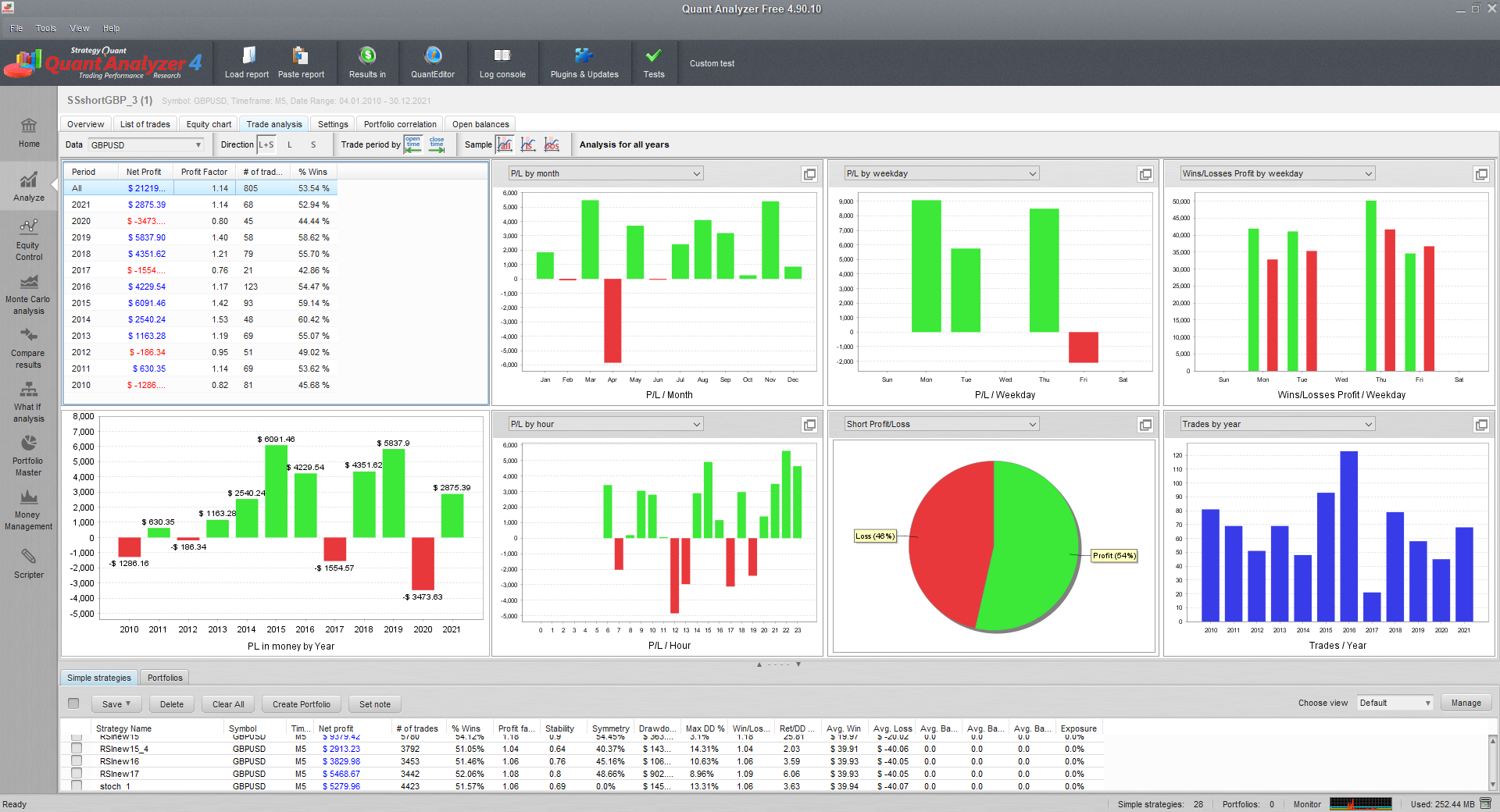Open the Data GBPUSD dropdown
1500x812 pixels.
click(x=146, y=145)
